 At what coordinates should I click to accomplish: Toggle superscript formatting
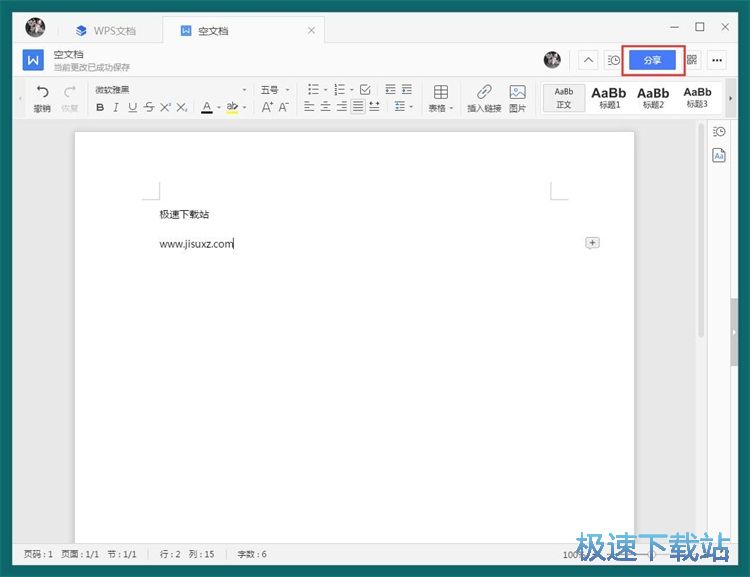(165, 107)
